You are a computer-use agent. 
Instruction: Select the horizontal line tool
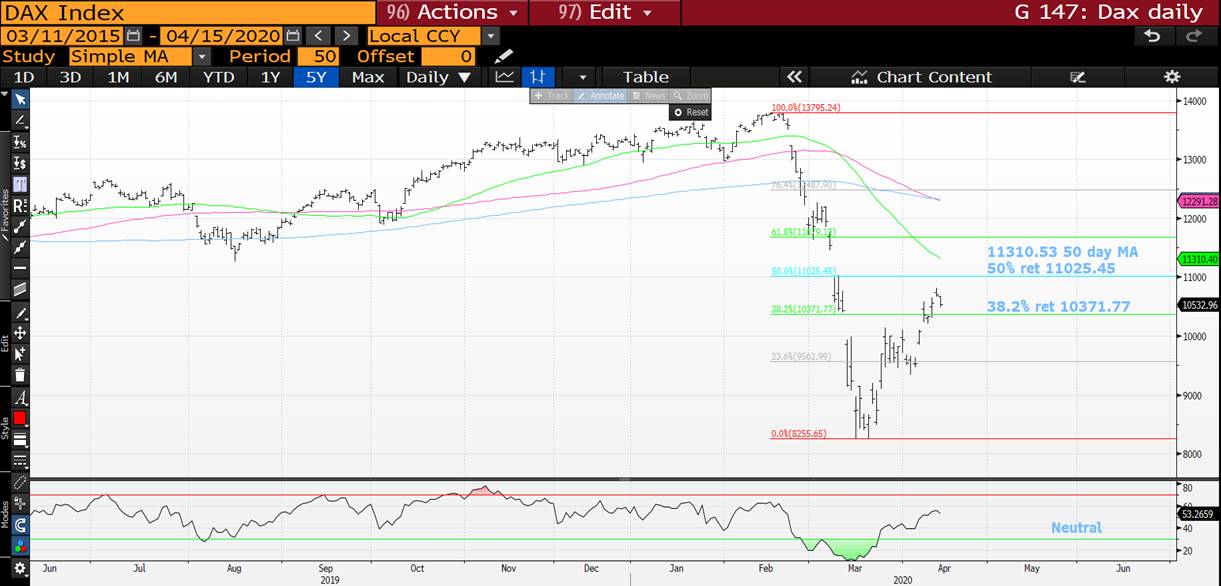(x=20, y=268)
